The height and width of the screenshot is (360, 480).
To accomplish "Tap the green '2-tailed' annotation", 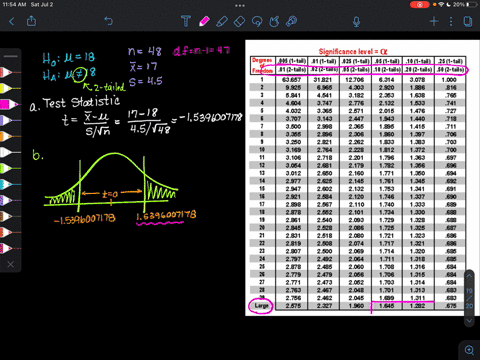I will click(x=109, y=88).
